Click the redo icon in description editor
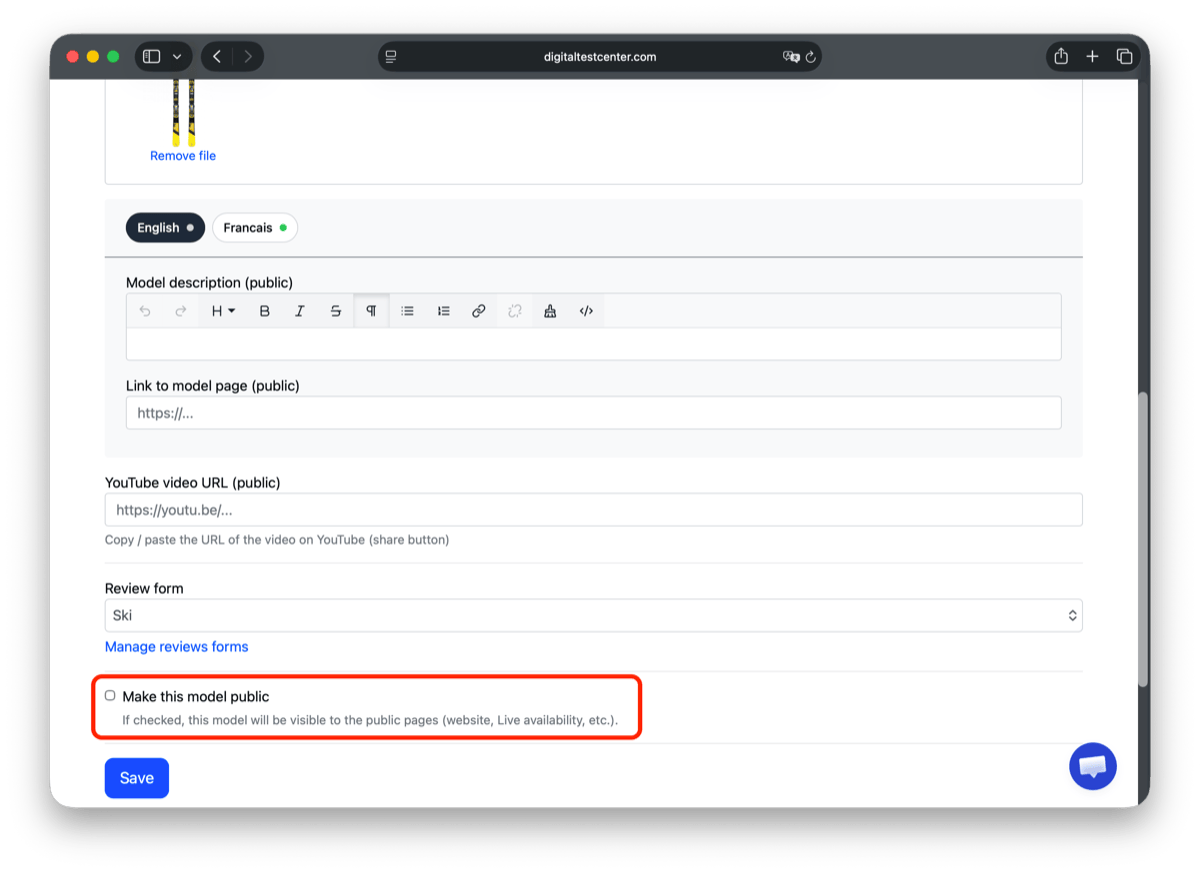 tap(181, 311)
